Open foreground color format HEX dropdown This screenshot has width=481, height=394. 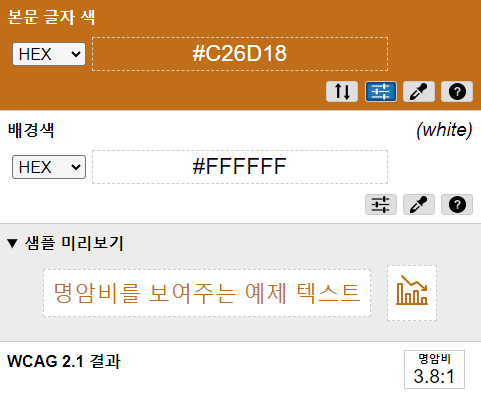49,54
